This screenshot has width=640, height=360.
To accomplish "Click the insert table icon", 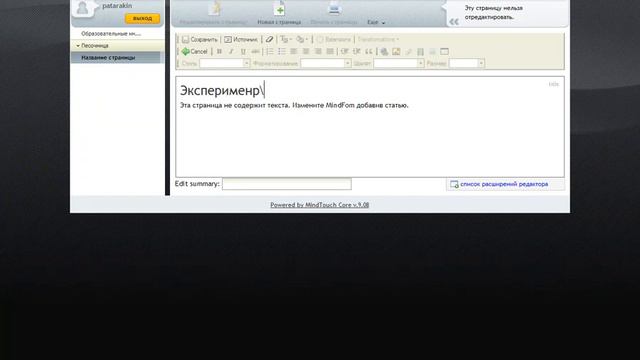I will point(420,51).
